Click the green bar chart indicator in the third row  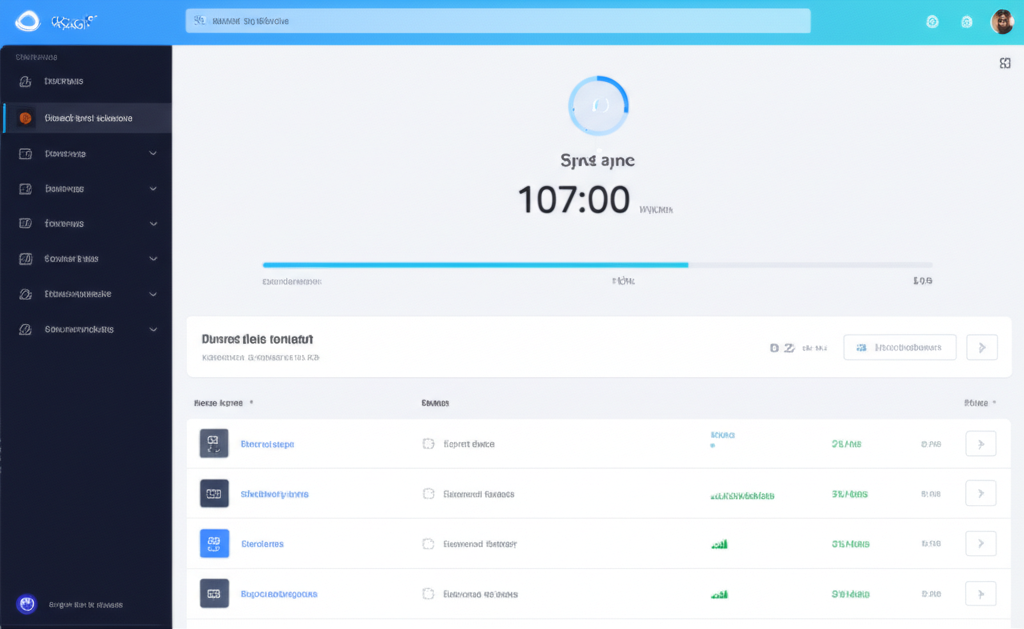tap(720, 543)
